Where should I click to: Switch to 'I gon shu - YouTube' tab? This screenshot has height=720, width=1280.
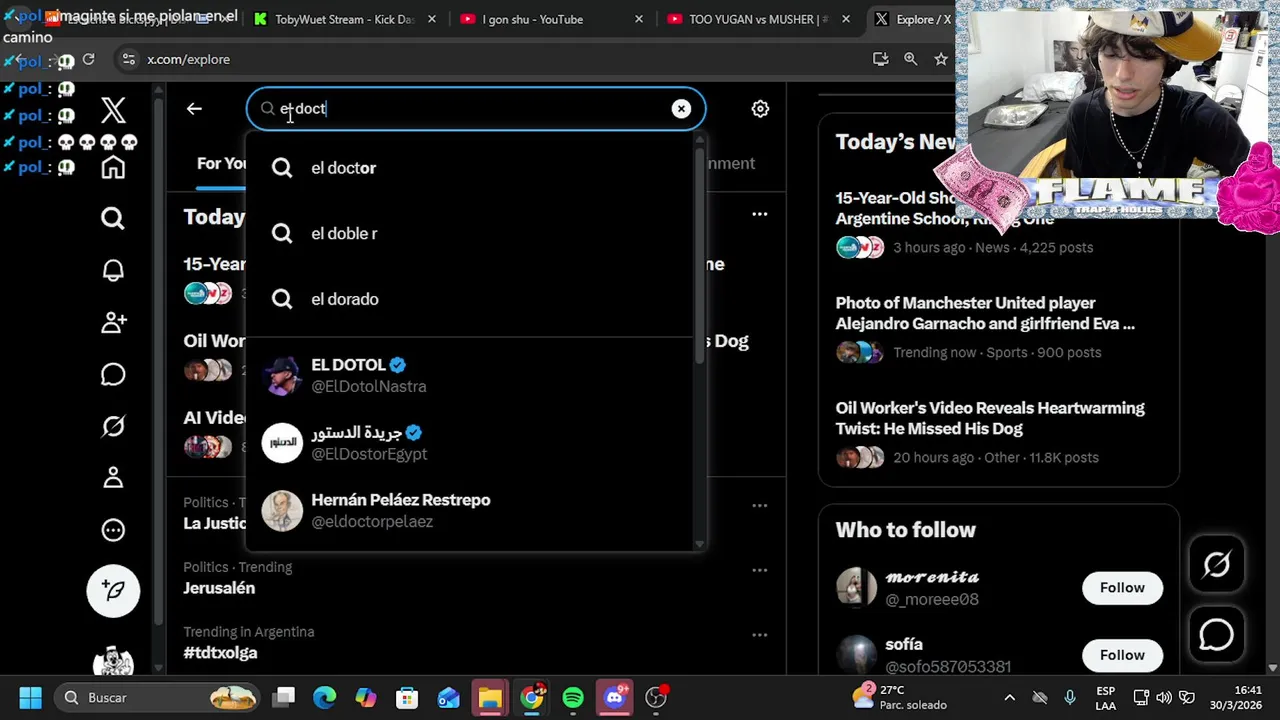coord(533,19)
